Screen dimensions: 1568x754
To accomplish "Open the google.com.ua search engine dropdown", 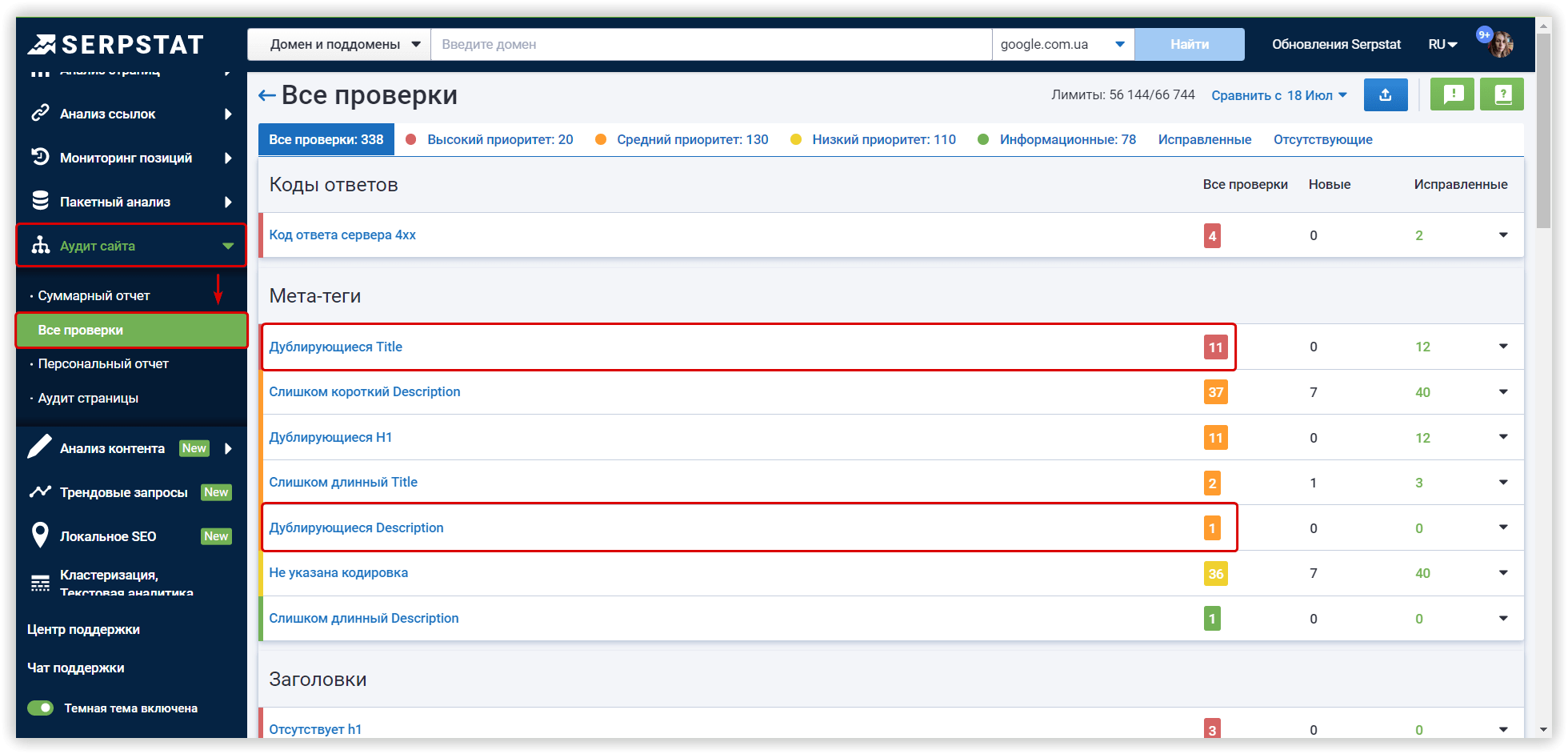I will click(x=1062, y=45).
